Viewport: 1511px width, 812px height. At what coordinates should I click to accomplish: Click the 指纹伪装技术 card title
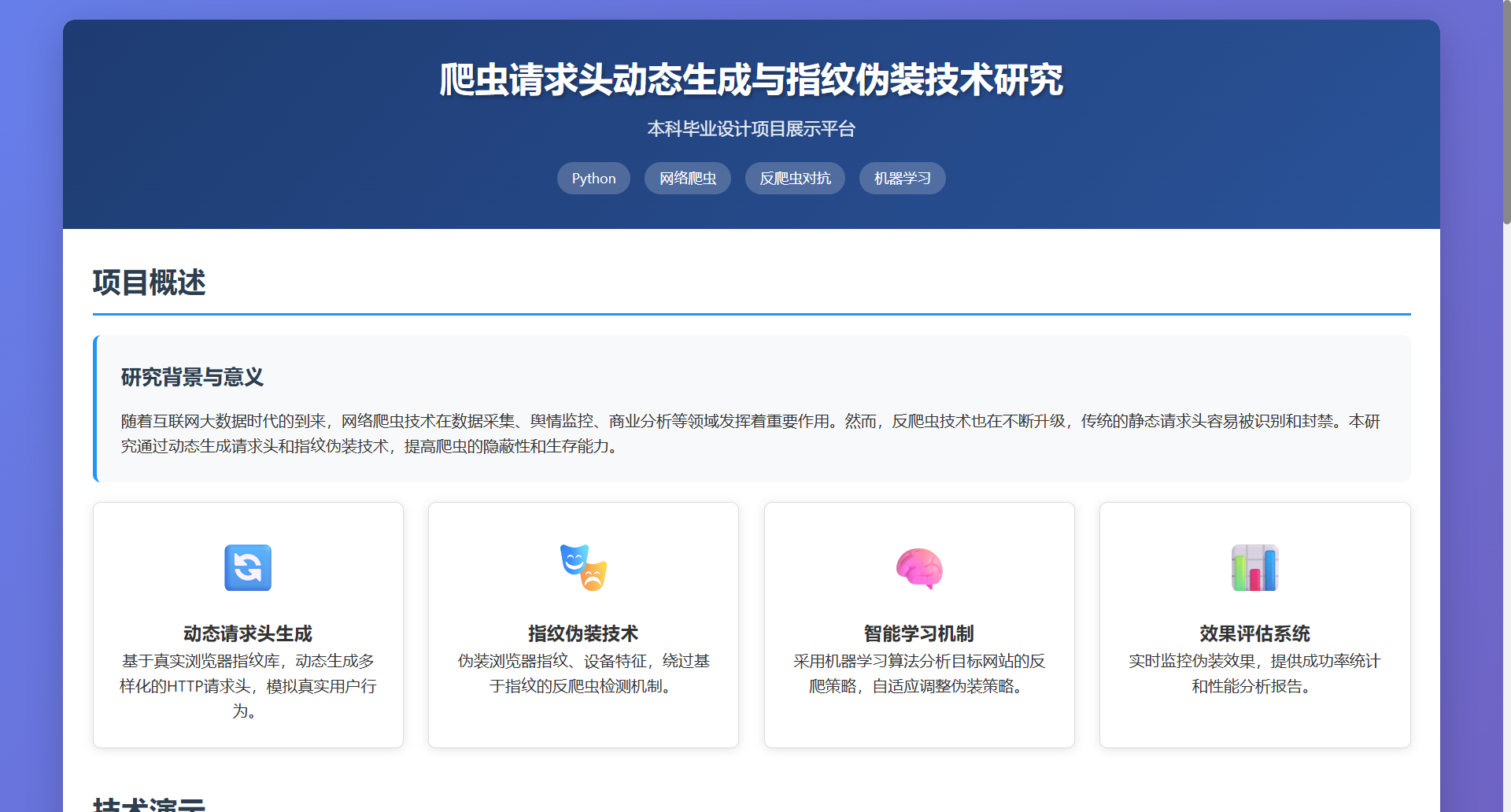coord(583,633)
